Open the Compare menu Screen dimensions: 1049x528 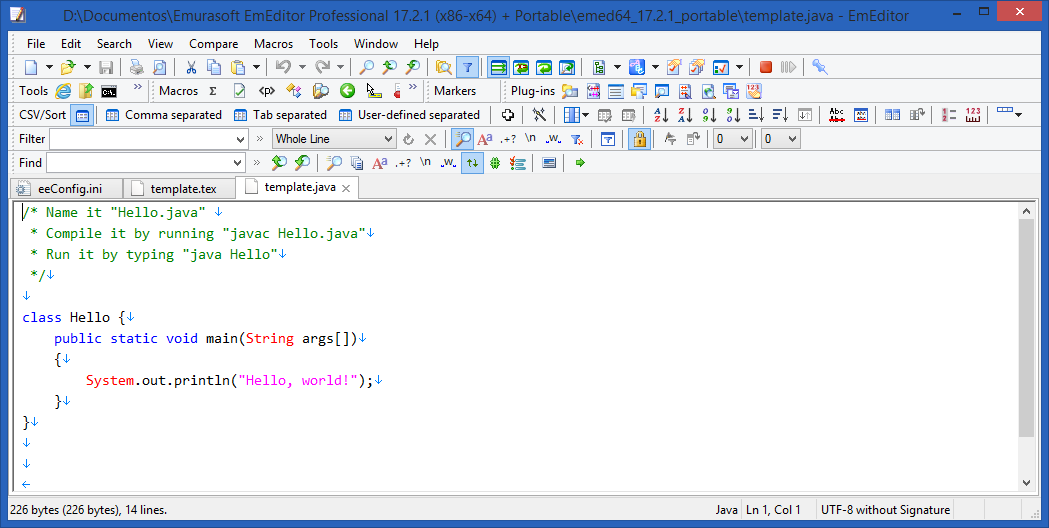[213, 43]
